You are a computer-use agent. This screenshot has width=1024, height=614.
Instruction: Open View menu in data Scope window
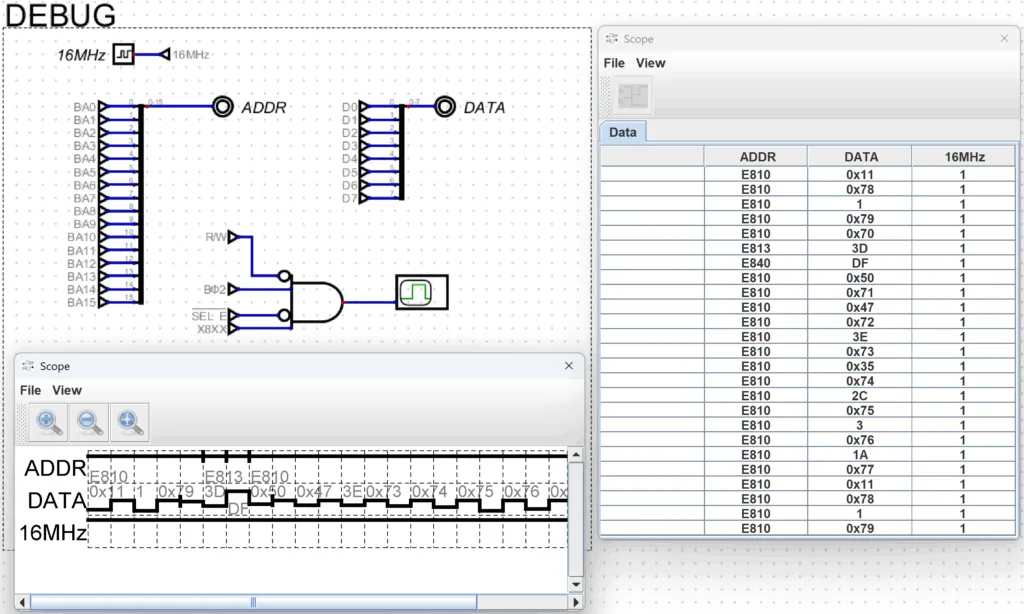coord(650,63)
